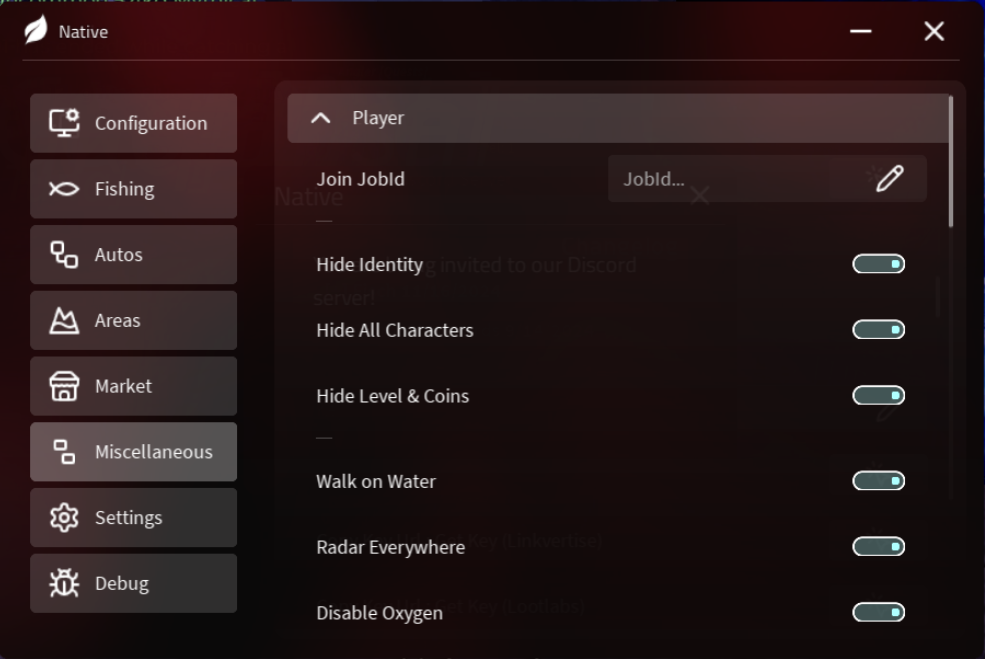Click the Hide Level & Coins label
985x659 pixels.
point(393,396)
